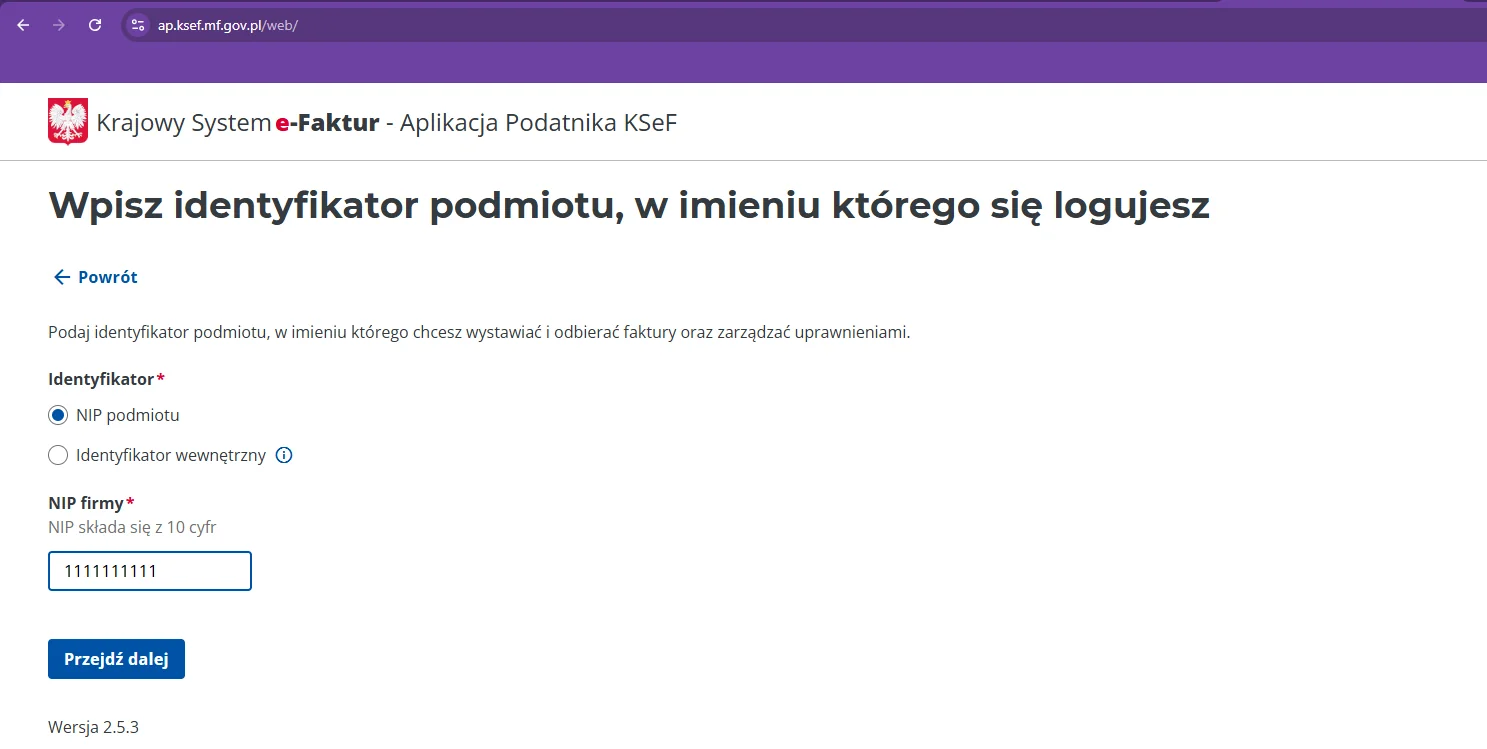Select Identyfikator wewnętrzny radio option
This screenshot has width=1487, height=749.
[x=58, y=455]
